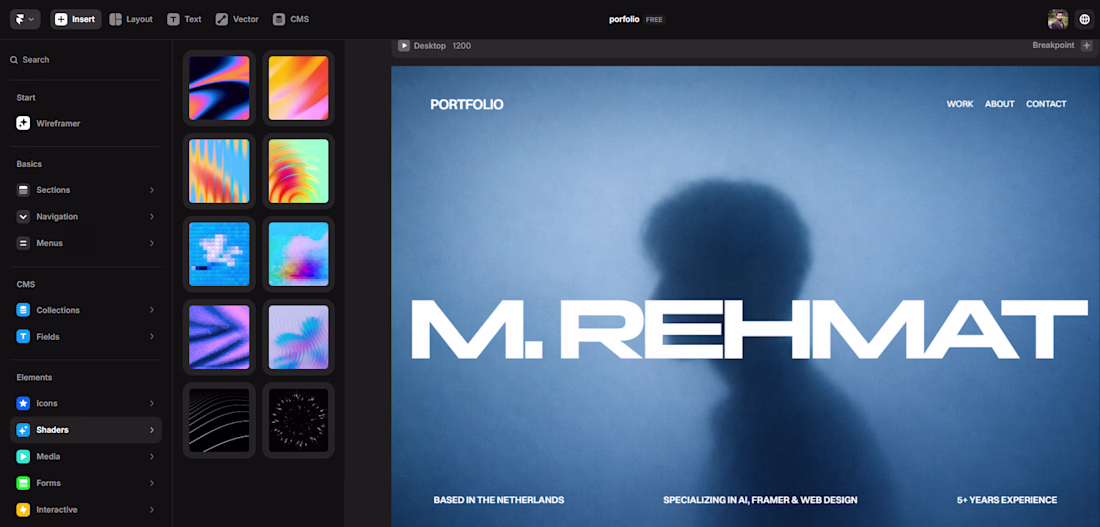Select the blue-pink wave shader thumbnail

pyautogui.click(x=219, y=88)
